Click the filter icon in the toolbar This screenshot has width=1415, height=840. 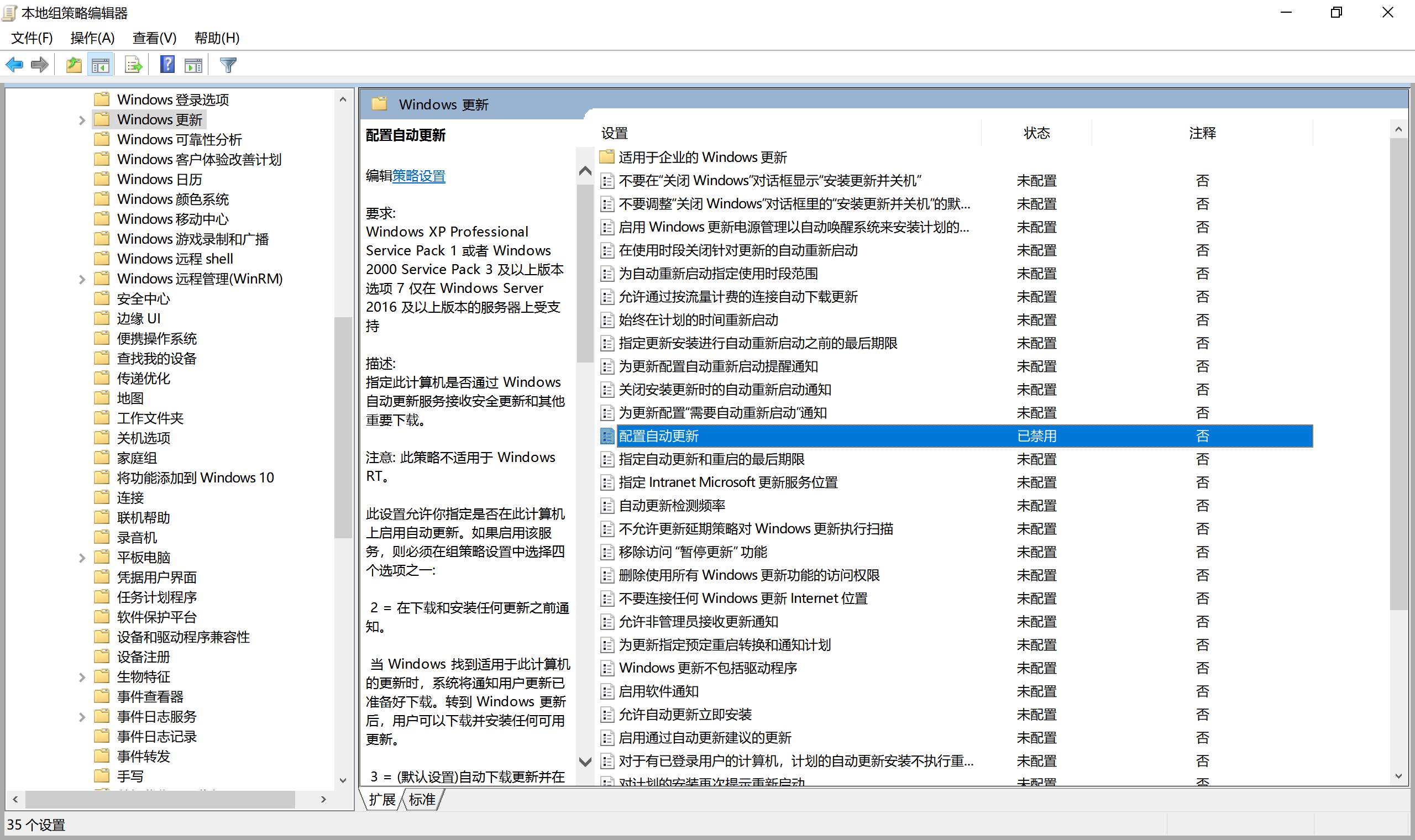pyautogui.click(x=227, y=65)
